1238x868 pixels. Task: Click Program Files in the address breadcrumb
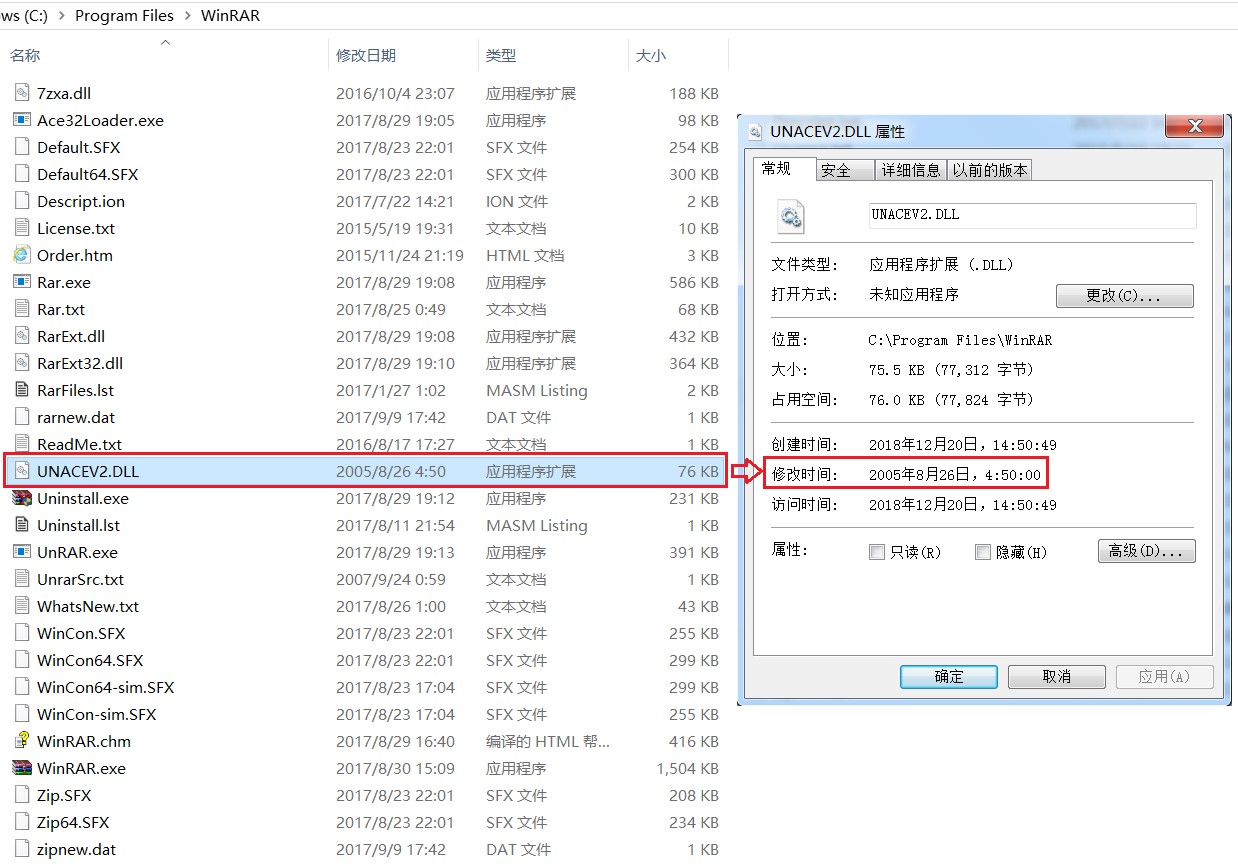point(124,16)
